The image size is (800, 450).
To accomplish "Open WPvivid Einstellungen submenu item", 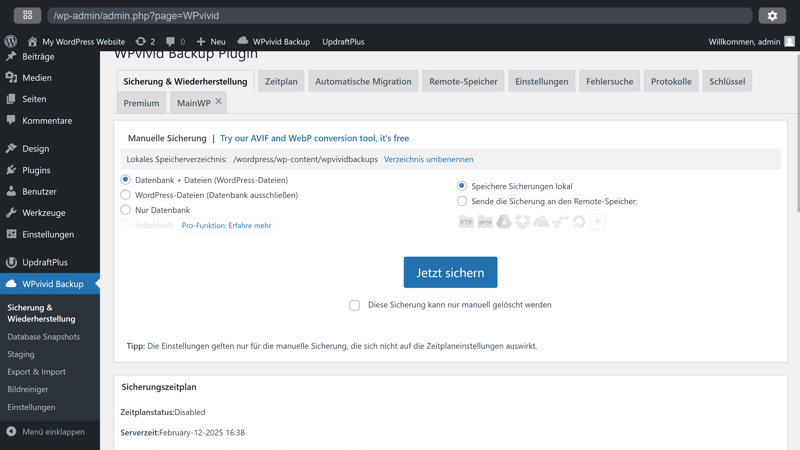I will [31, 407].
